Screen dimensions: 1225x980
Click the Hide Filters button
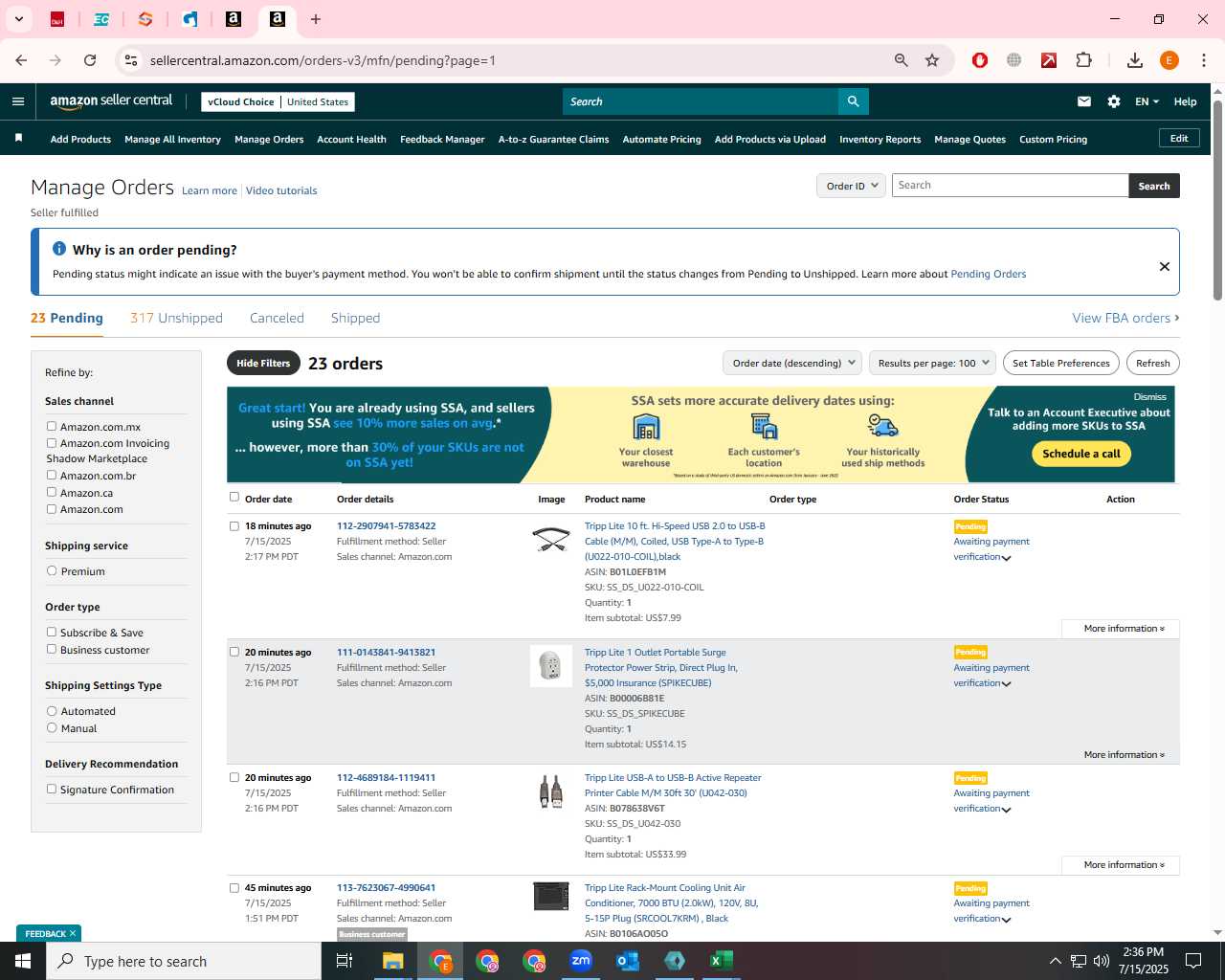263,363
